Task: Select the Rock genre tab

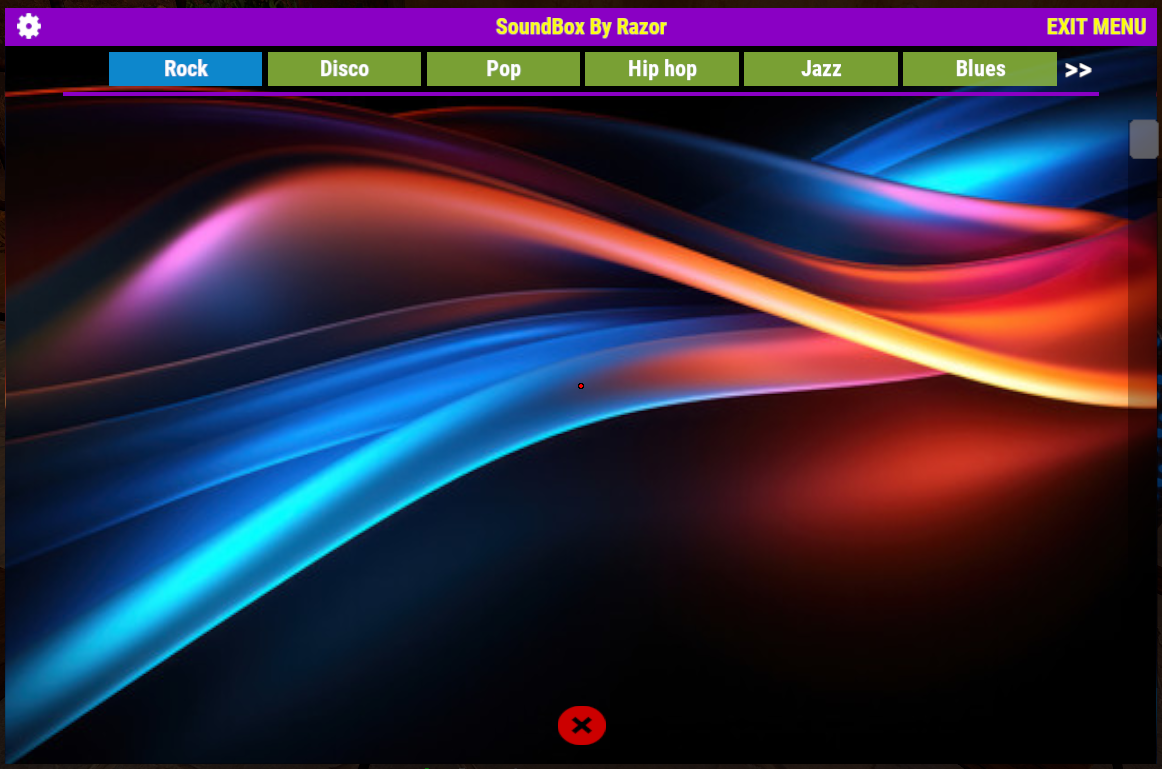Action: tap(185, 69)
